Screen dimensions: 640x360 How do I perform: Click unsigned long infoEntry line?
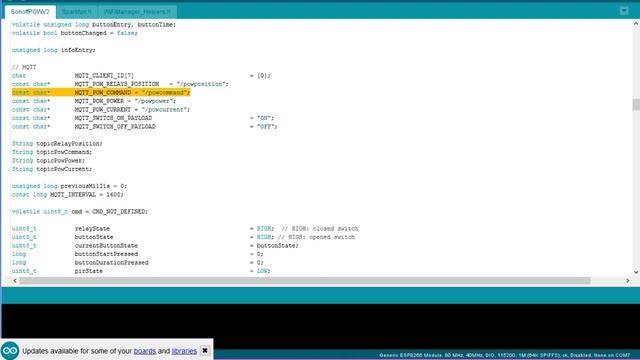click(53, 50)
